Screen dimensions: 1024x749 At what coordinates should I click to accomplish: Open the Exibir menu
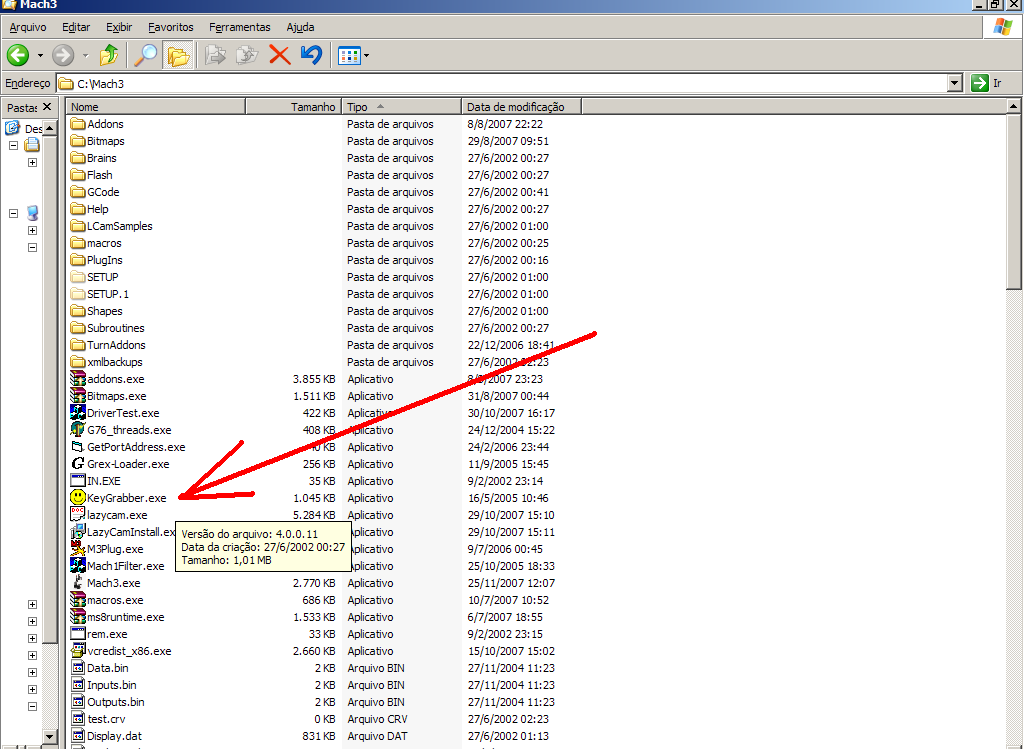click(x=119, y=27)
